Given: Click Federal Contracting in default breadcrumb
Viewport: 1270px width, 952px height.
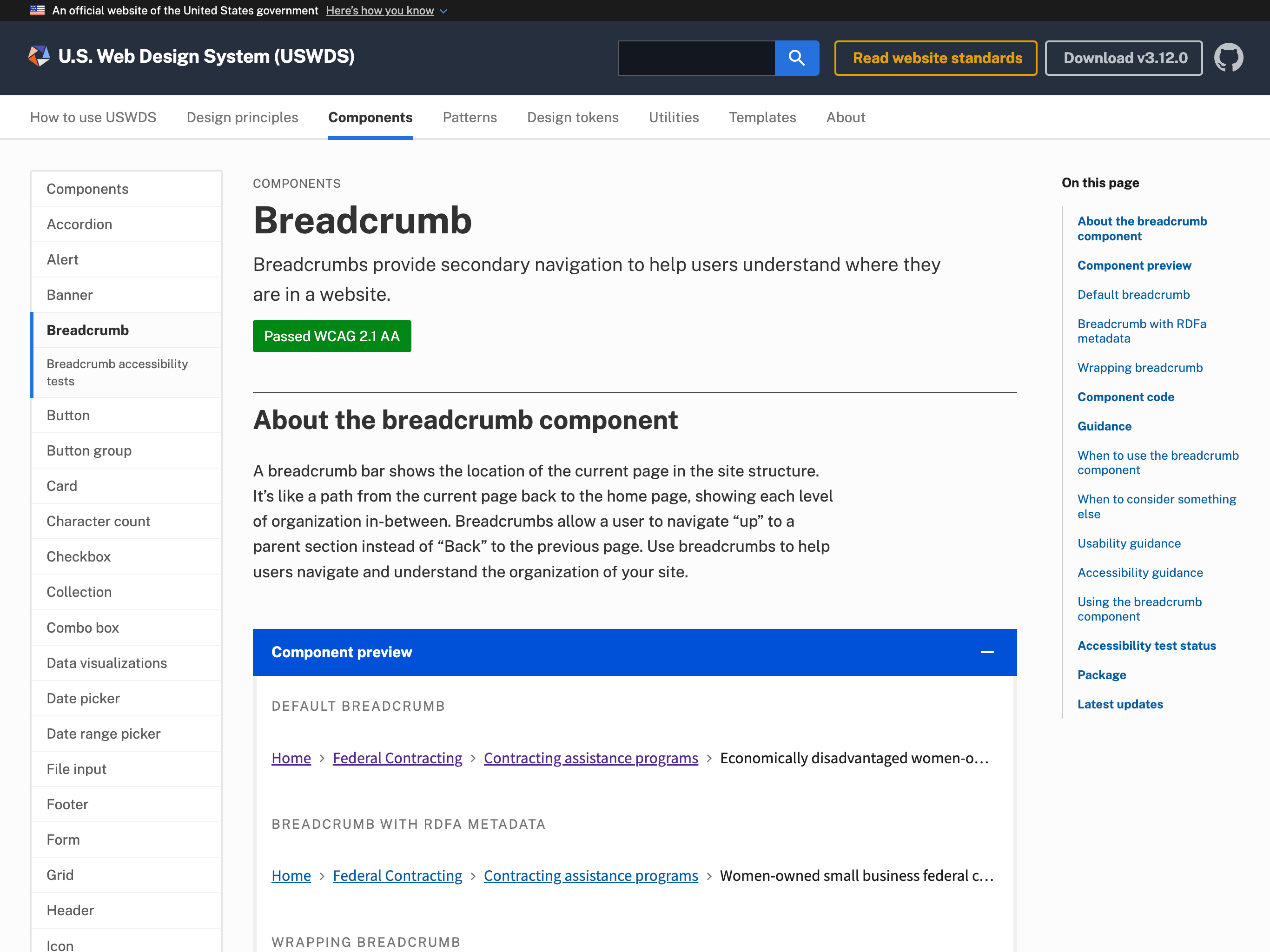Looking at the screenshot, I should coord(397,758).
